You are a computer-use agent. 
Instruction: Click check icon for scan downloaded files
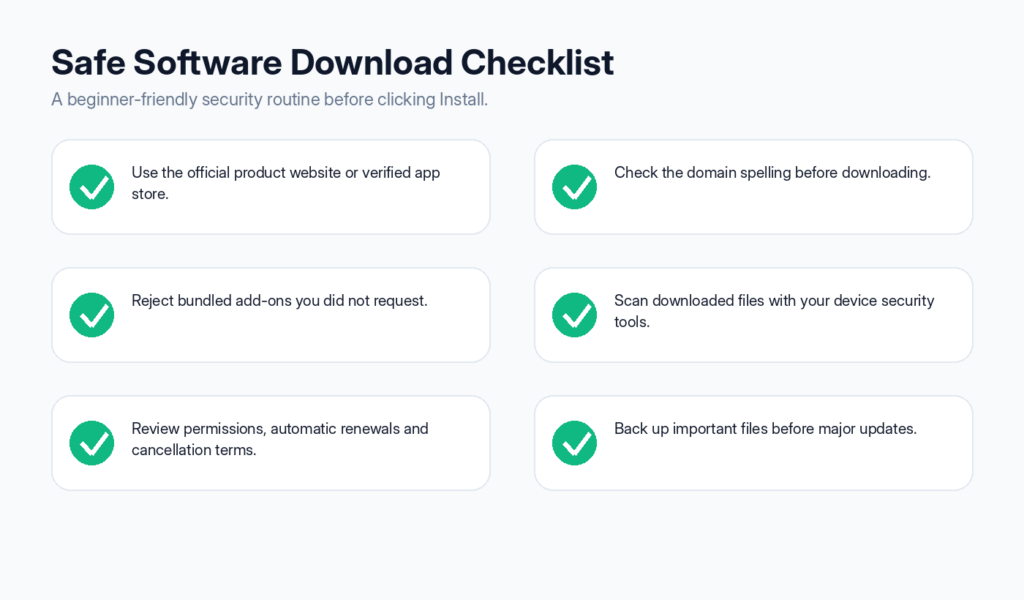coord(575,315)
